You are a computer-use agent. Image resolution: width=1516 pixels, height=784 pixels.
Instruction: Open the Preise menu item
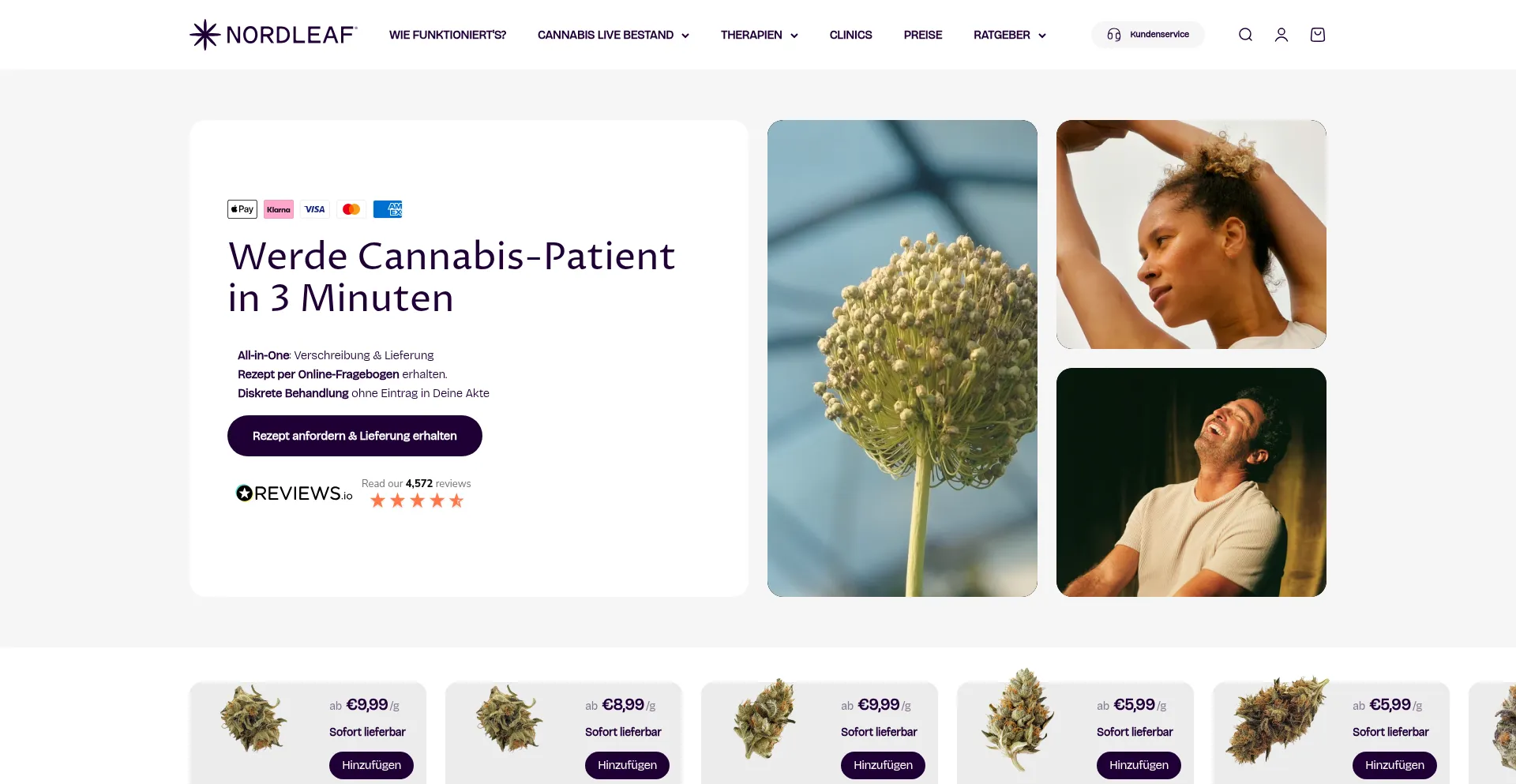[923, 35]
